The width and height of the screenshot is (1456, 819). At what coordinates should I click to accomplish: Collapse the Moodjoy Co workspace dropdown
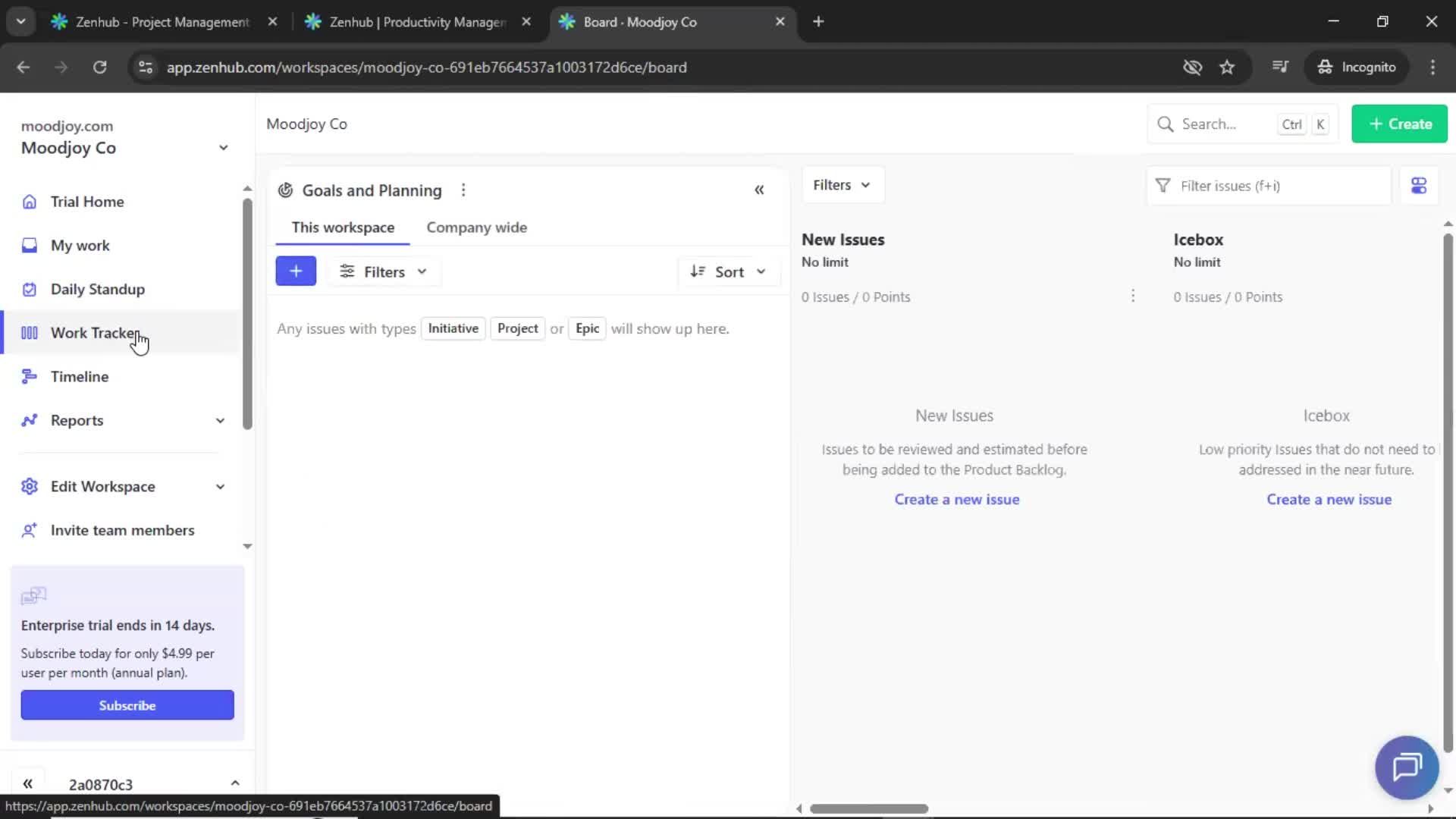[223, 148]
